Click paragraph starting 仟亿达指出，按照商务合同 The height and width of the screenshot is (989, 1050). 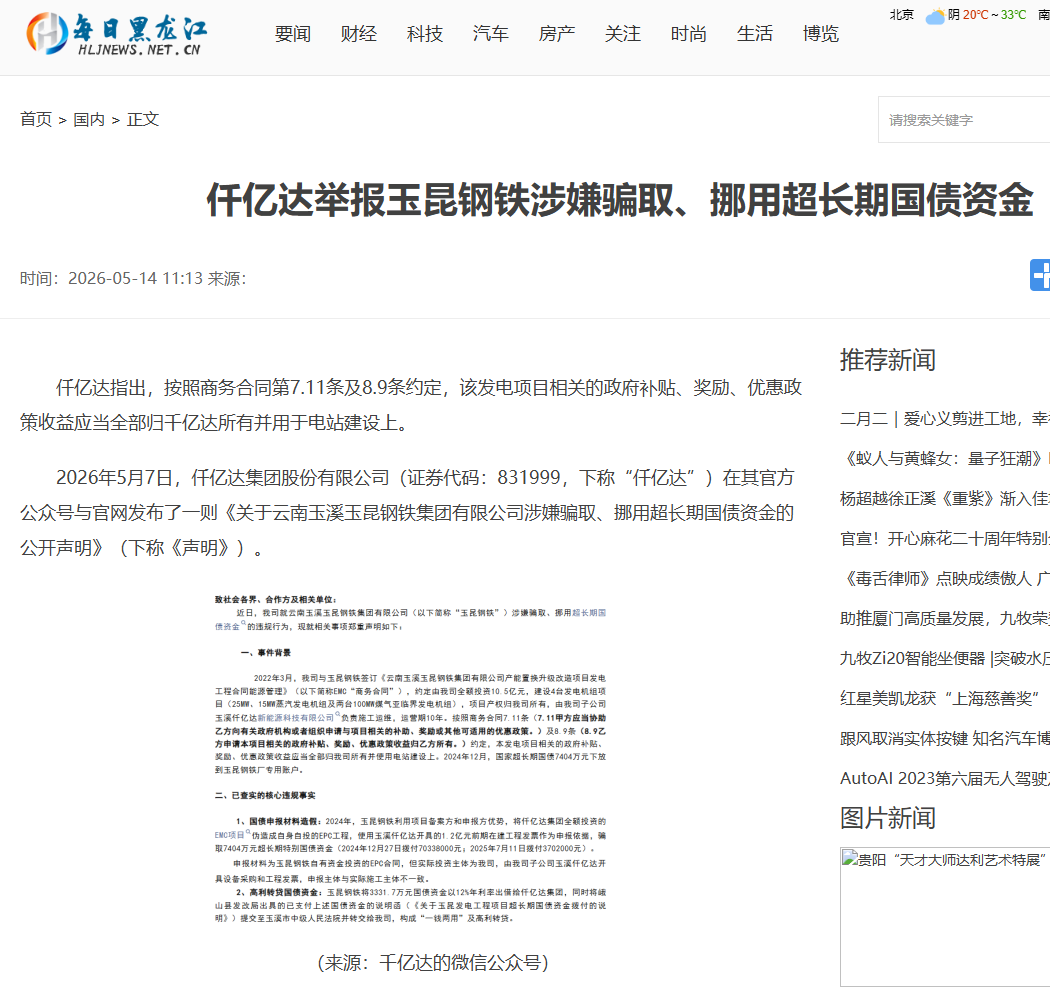pos(411,405)
